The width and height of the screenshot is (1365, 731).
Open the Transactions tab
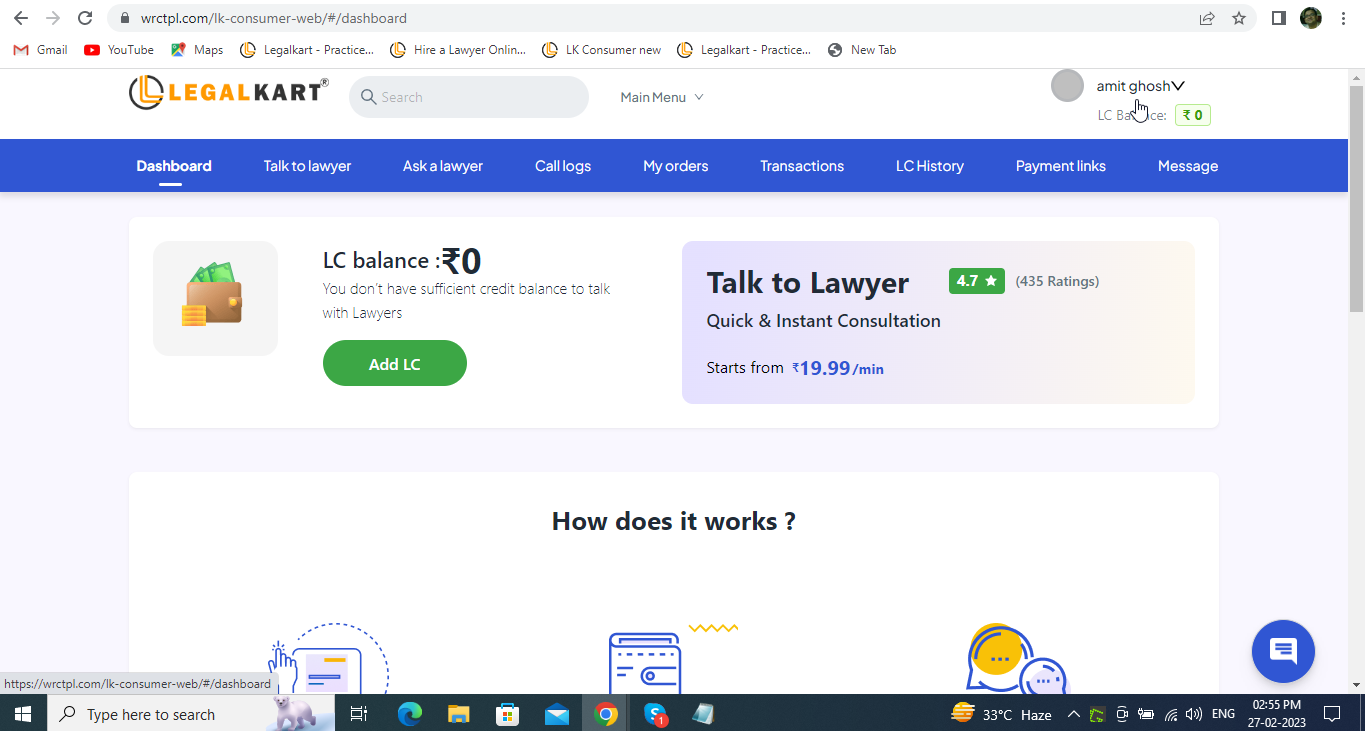click(801, 166)
